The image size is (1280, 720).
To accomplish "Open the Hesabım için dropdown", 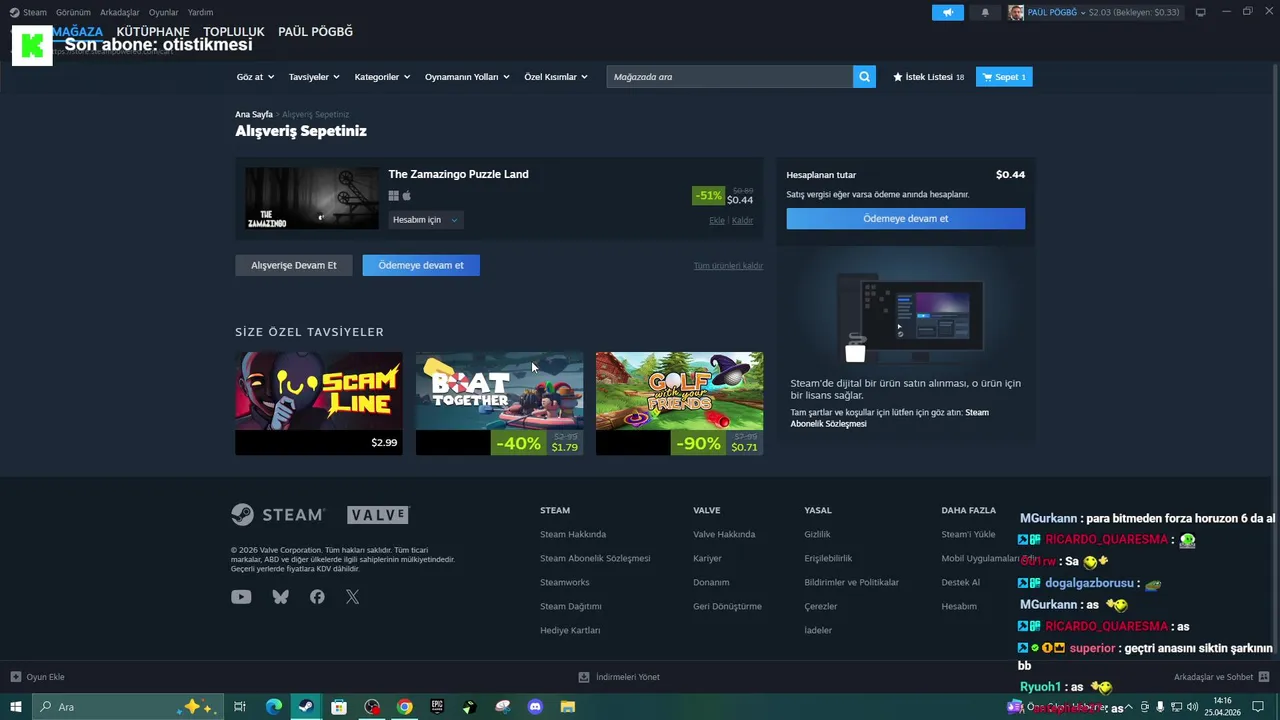I will (x=425, y=220).
